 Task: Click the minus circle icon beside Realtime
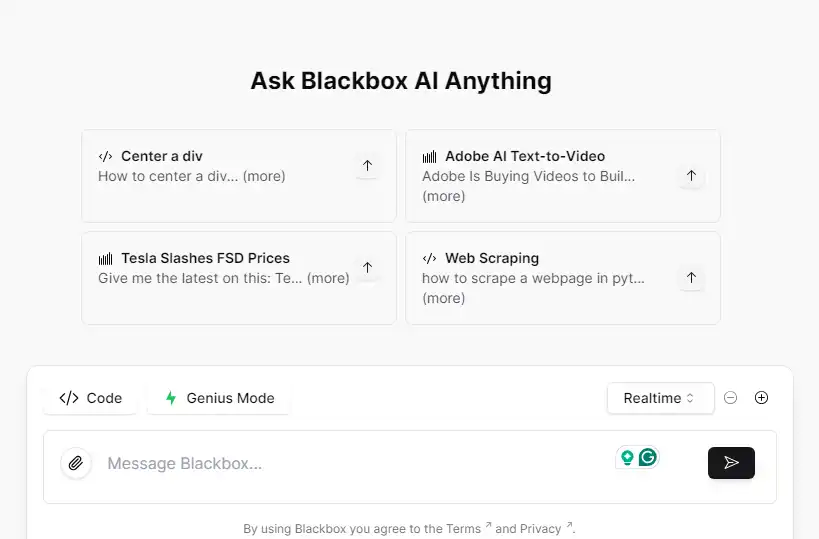[730, 398]
